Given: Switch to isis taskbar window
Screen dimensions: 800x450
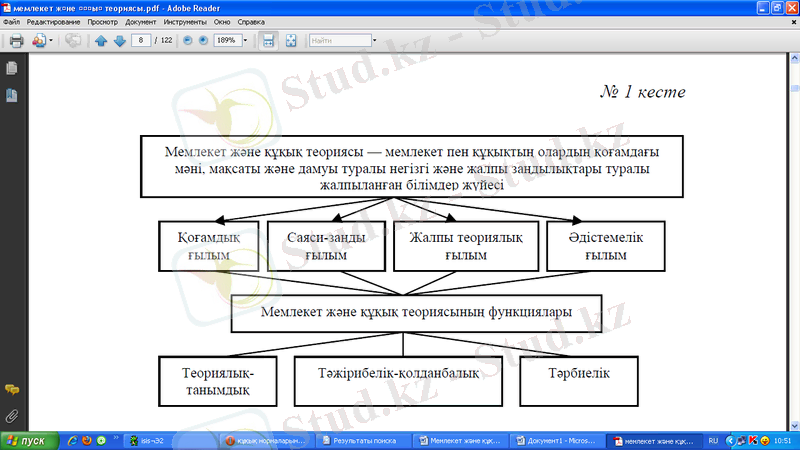Looking at the screenshot, I should coord(172,441).
